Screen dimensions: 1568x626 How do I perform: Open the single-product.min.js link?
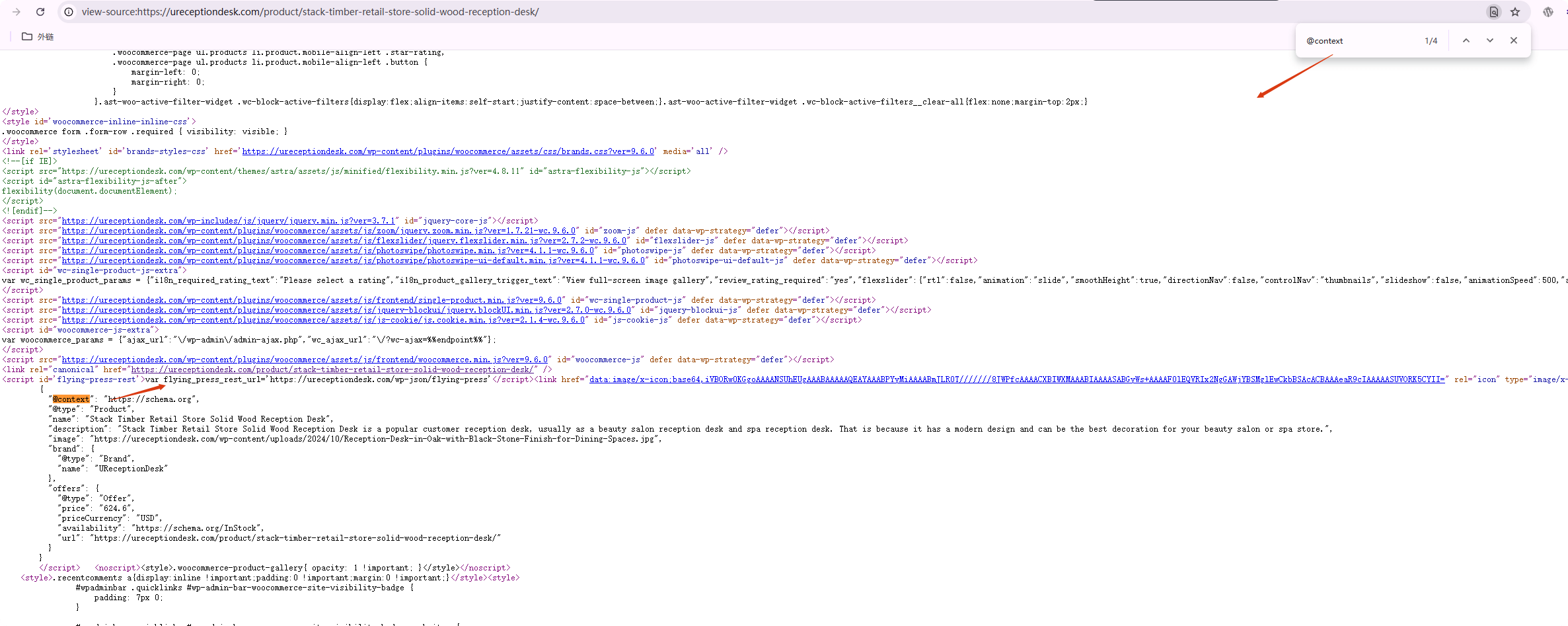[x=312, y=300]
